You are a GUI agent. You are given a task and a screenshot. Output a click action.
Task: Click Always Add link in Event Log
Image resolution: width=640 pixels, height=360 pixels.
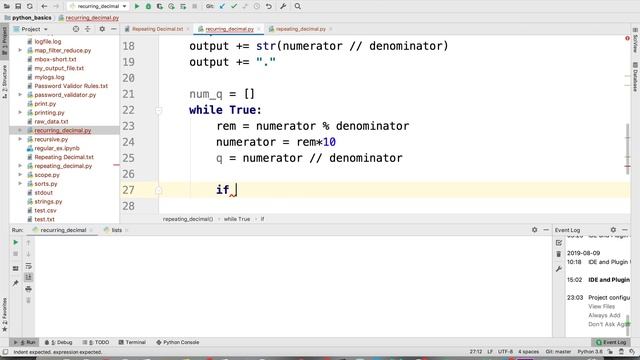click(604, 315)
